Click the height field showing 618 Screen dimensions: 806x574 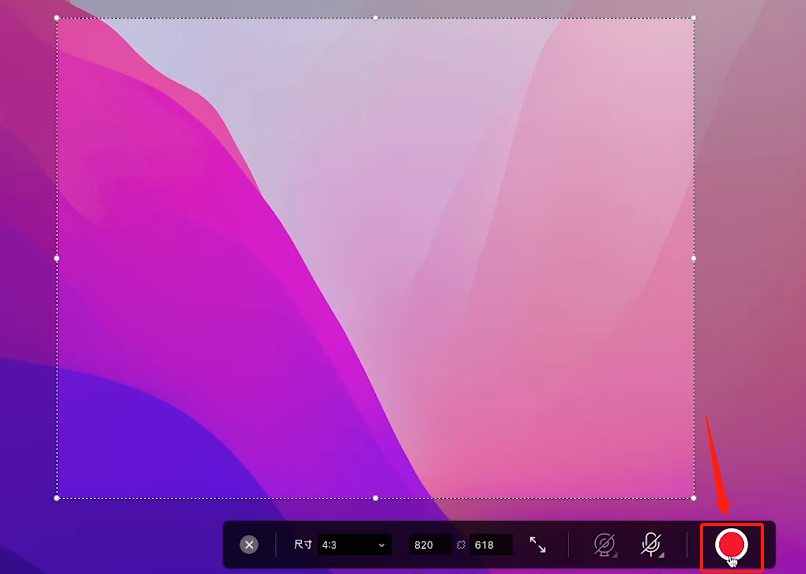pyautogui.click(x=491, y=545)
